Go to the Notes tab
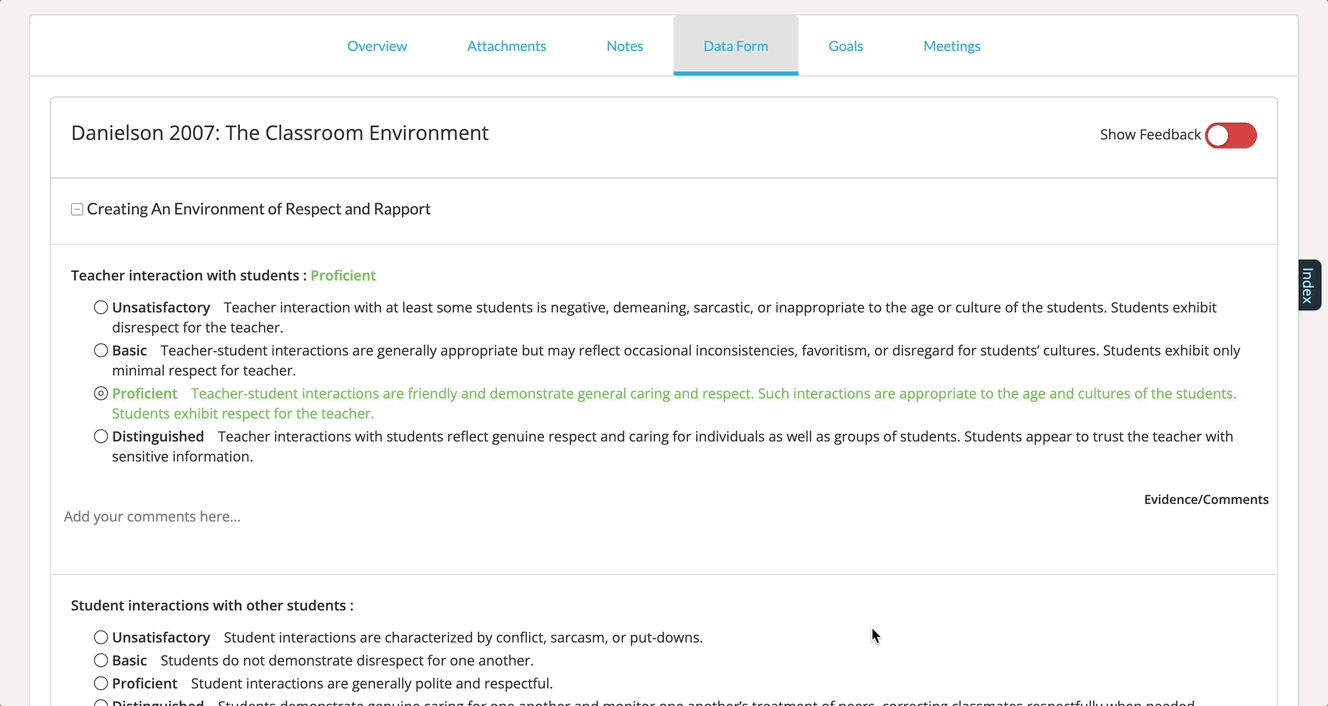This screenshot has height=706, width=1328. click(624, 46)
